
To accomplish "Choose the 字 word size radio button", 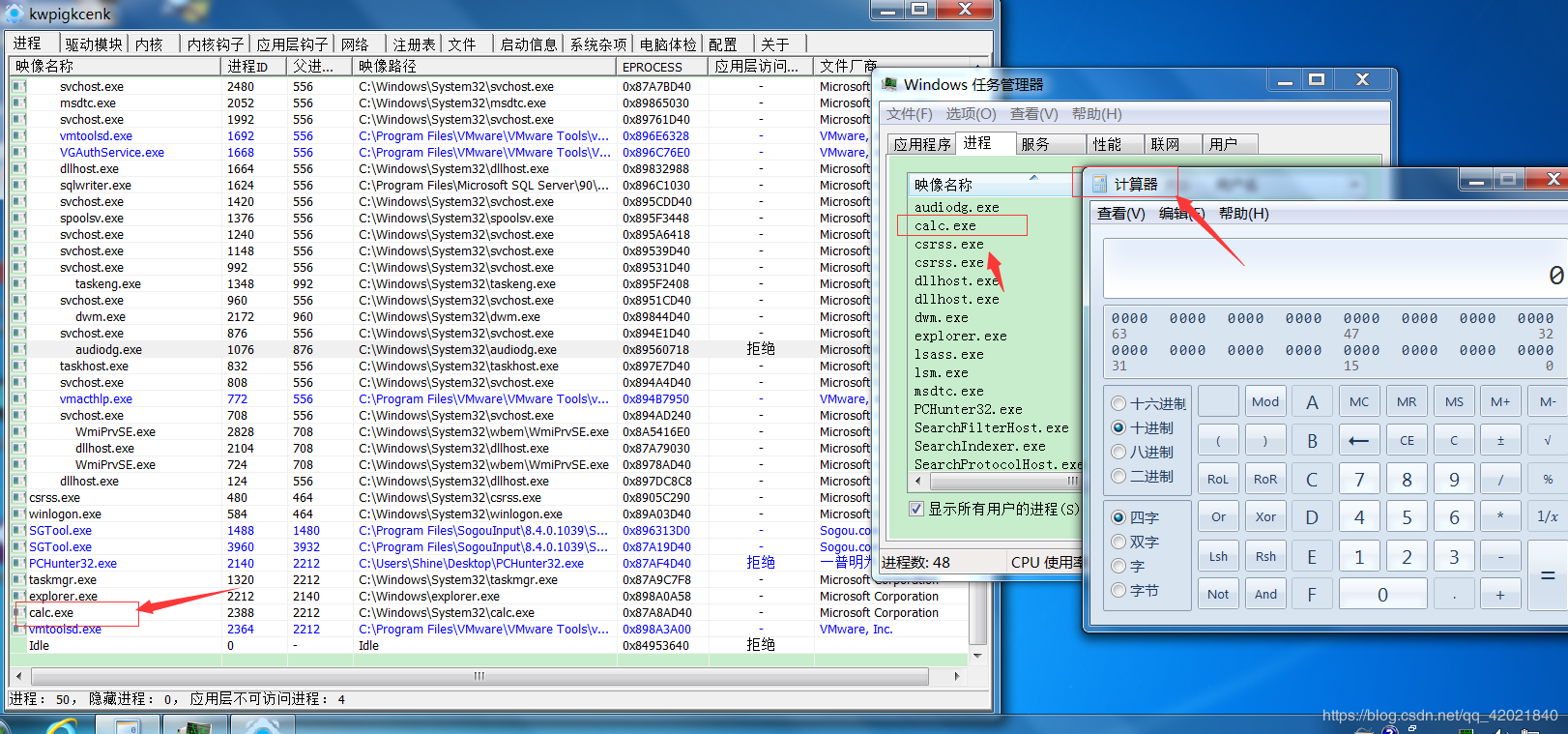I will click(x=1118, y=567).
